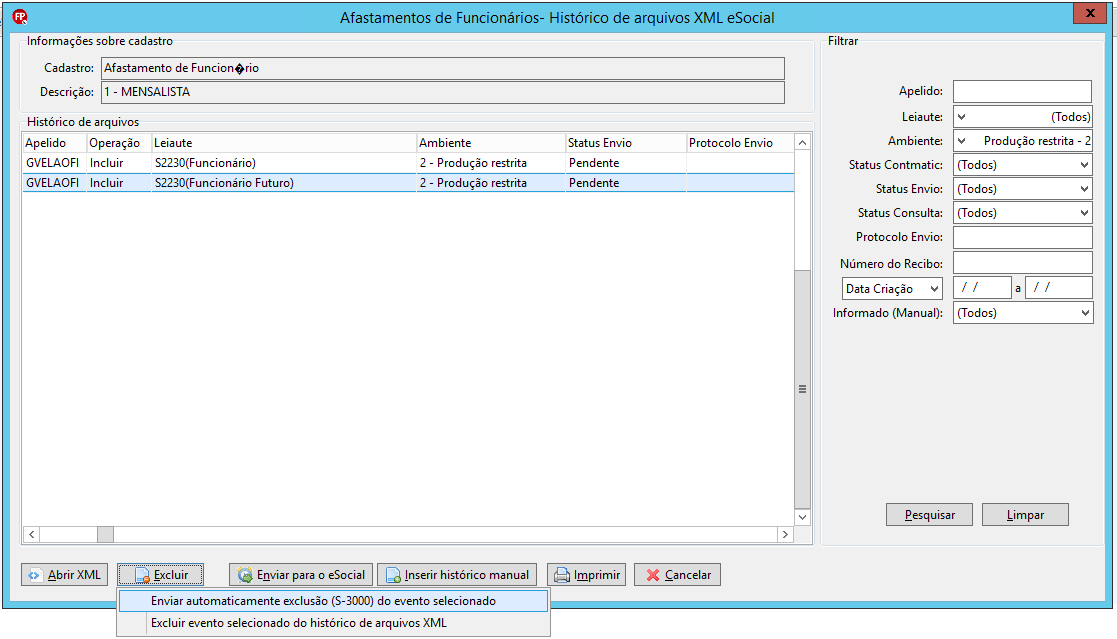Expand the Data Criação date type dropdown
This screenshot has width=1117, height=639.
[892, 289]
